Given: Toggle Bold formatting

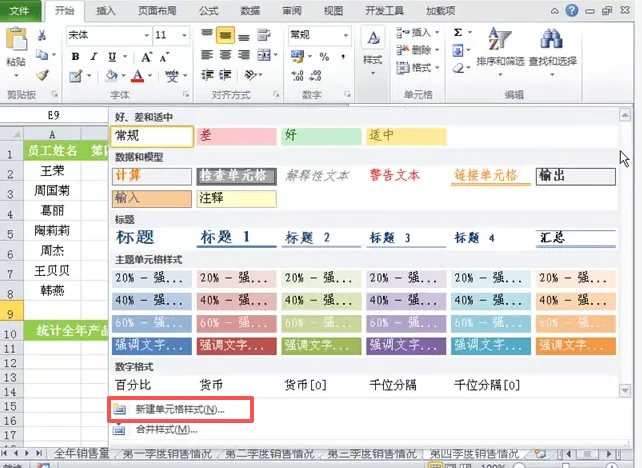Looking at the screenshot, I should coord(75,57).
